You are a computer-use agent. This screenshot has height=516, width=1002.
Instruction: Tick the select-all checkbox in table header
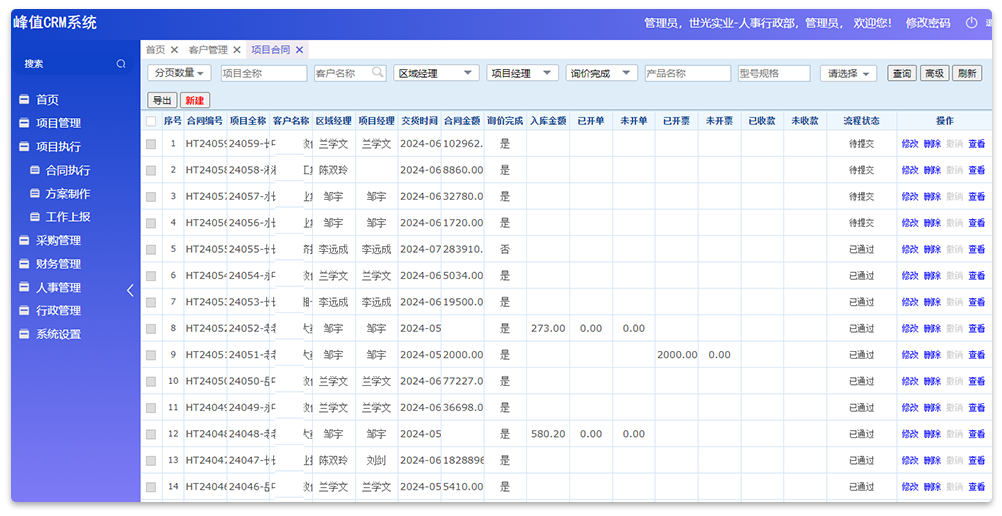tap(151, 121)
